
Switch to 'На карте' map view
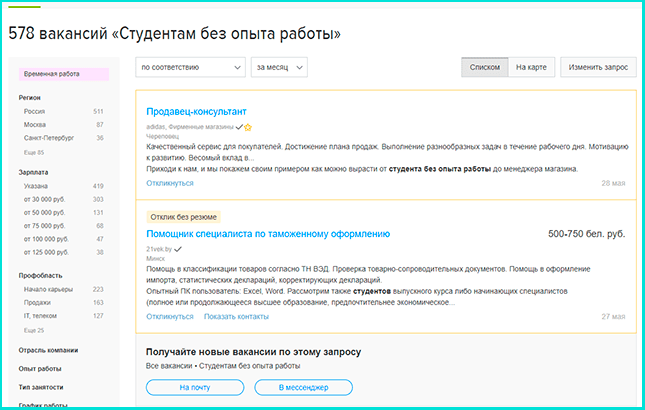pyautogui.click(x=531, y=67)
